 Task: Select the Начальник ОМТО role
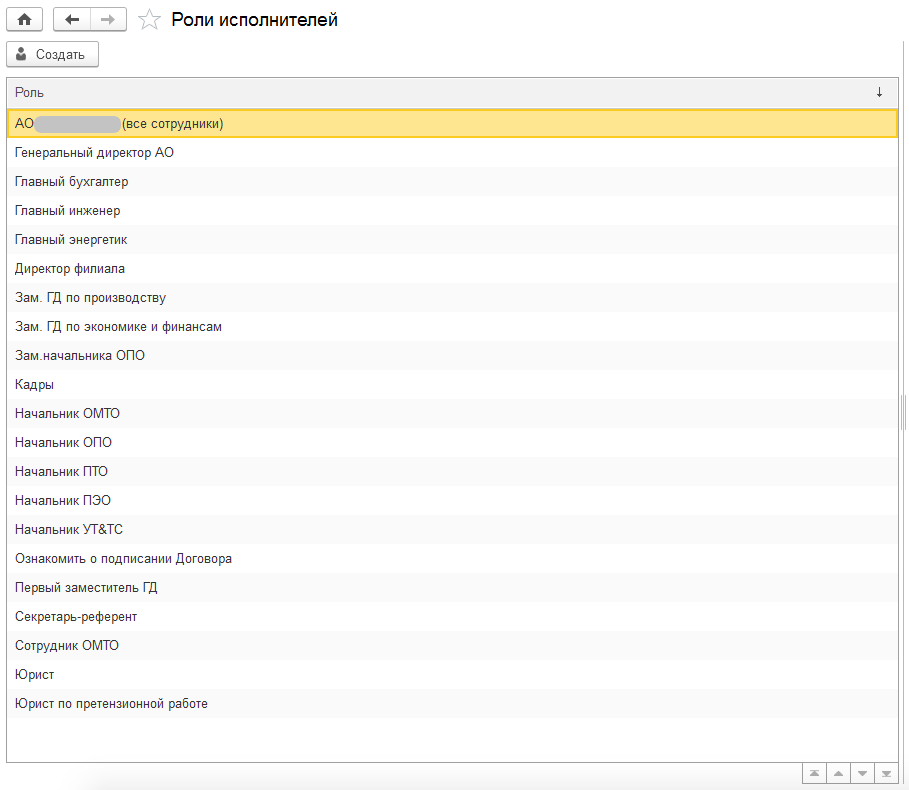[x=452, y=413]
